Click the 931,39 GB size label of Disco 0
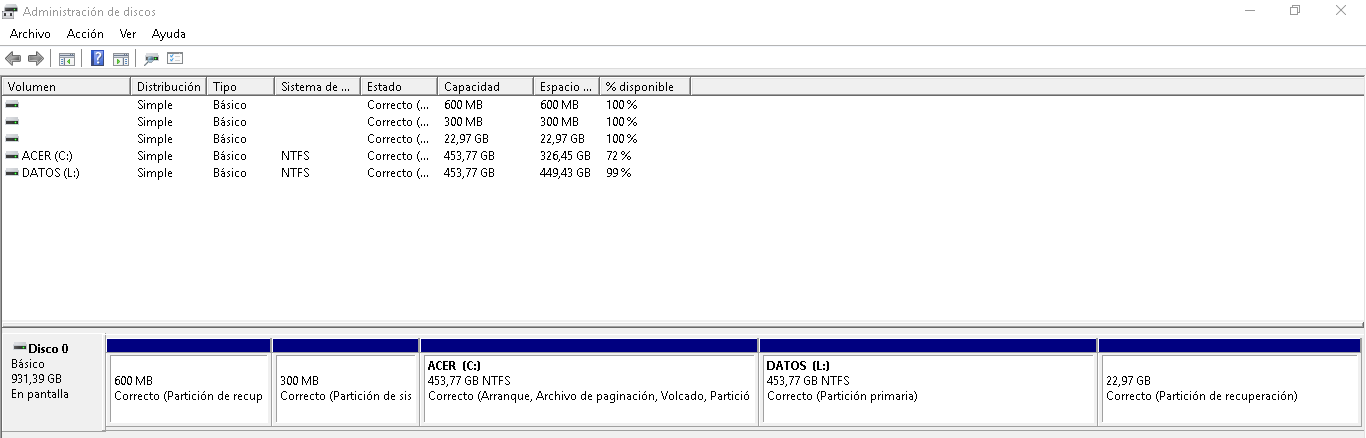Viewport: 1366px width, 438px height. tap(36, 379)
